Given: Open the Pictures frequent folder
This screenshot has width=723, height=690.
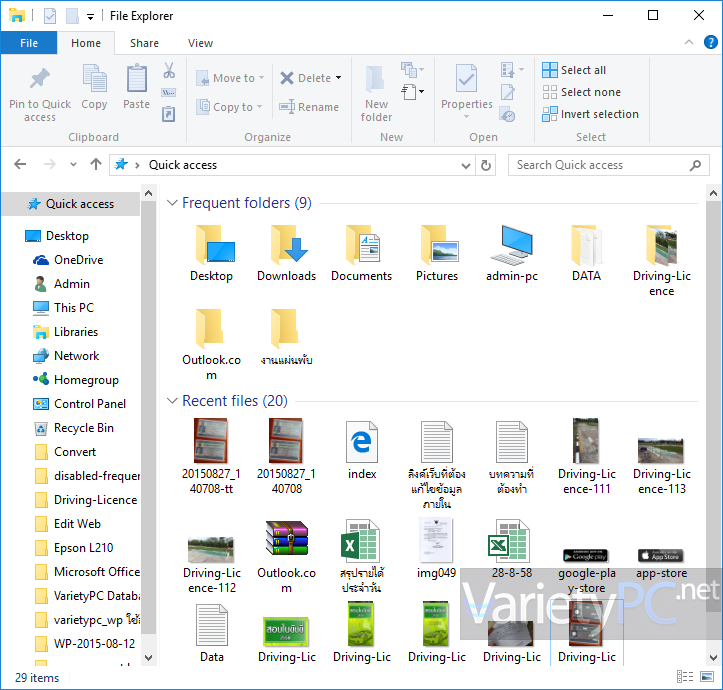Looking at the screenshot, I should 437,254.
